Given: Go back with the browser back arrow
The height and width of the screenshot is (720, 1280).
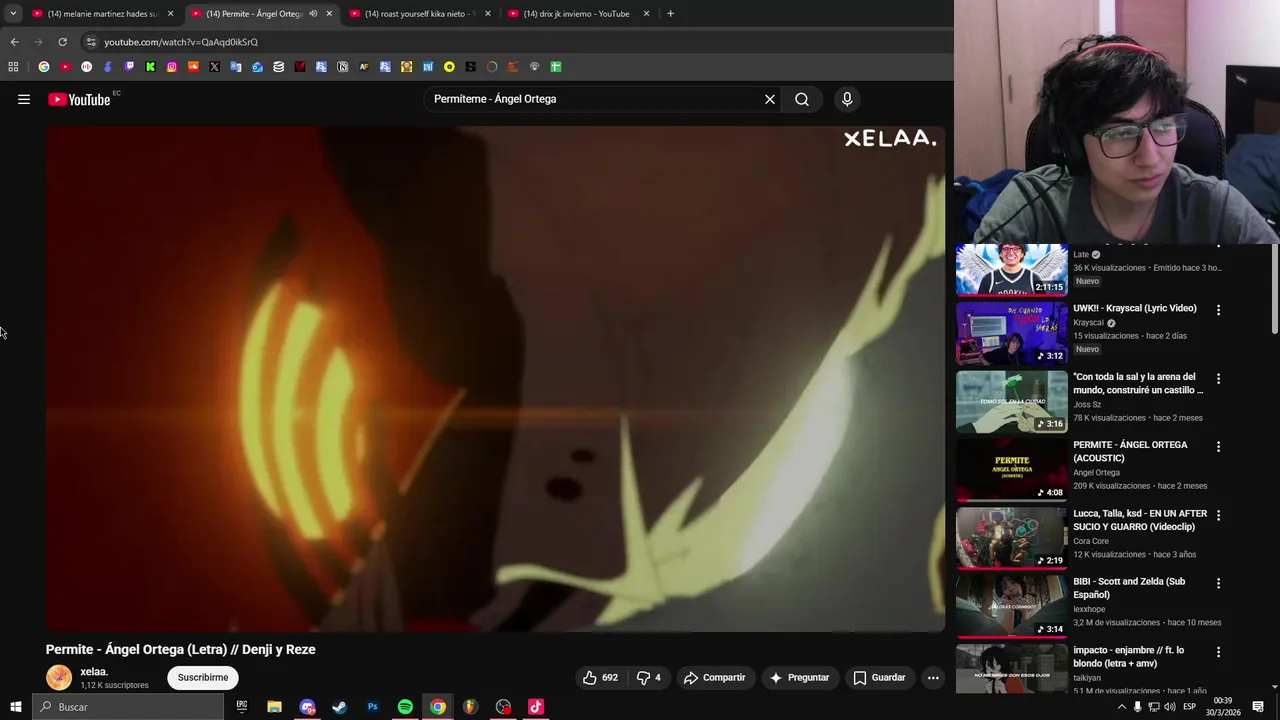Looking at the screenshot, I should 14,42.
